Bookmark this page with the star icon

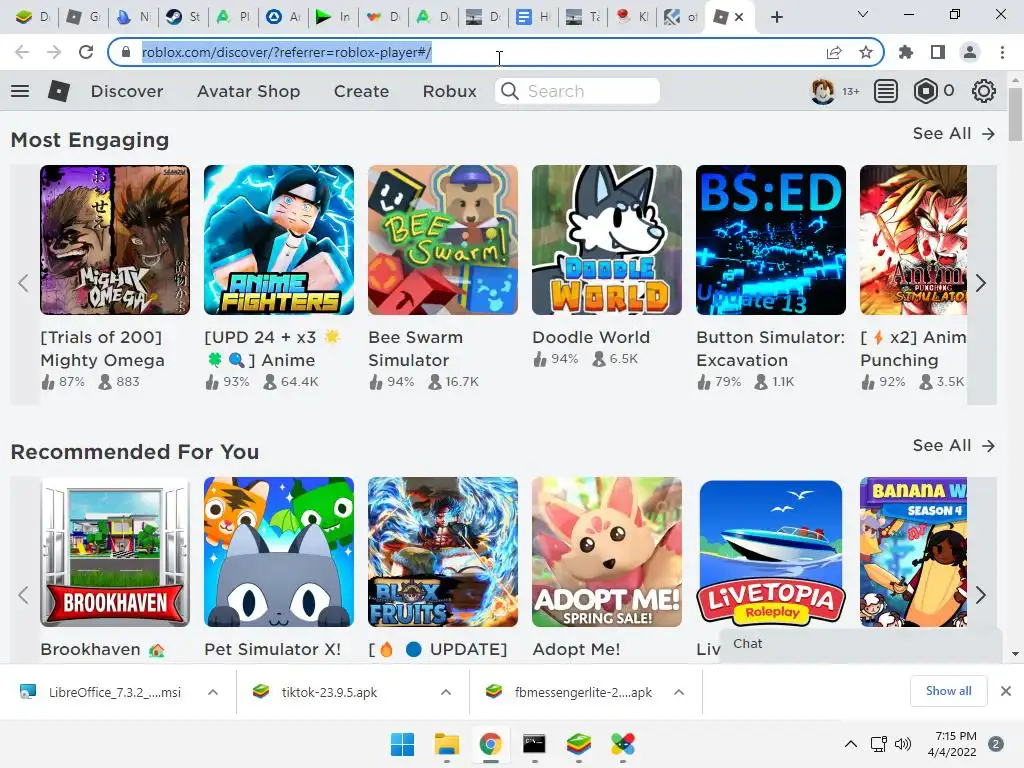point(866,52)
